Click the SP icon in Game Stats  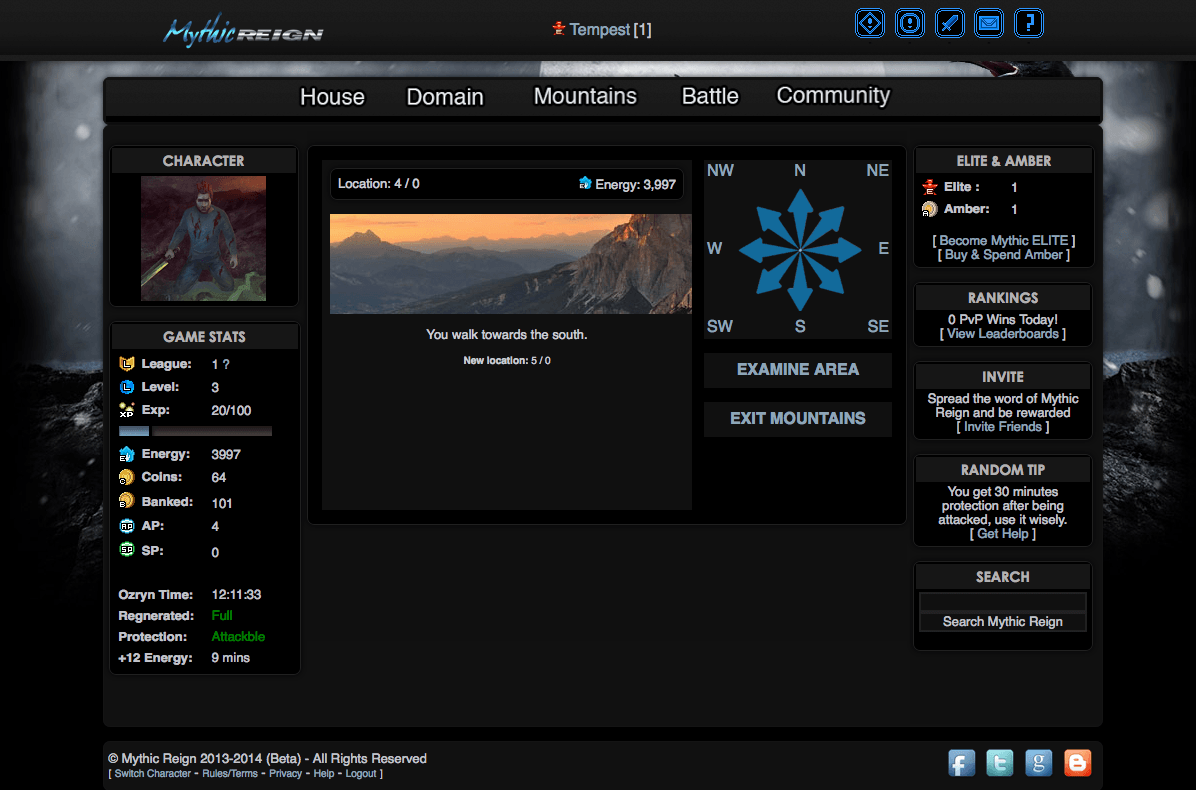pos(127,549)
